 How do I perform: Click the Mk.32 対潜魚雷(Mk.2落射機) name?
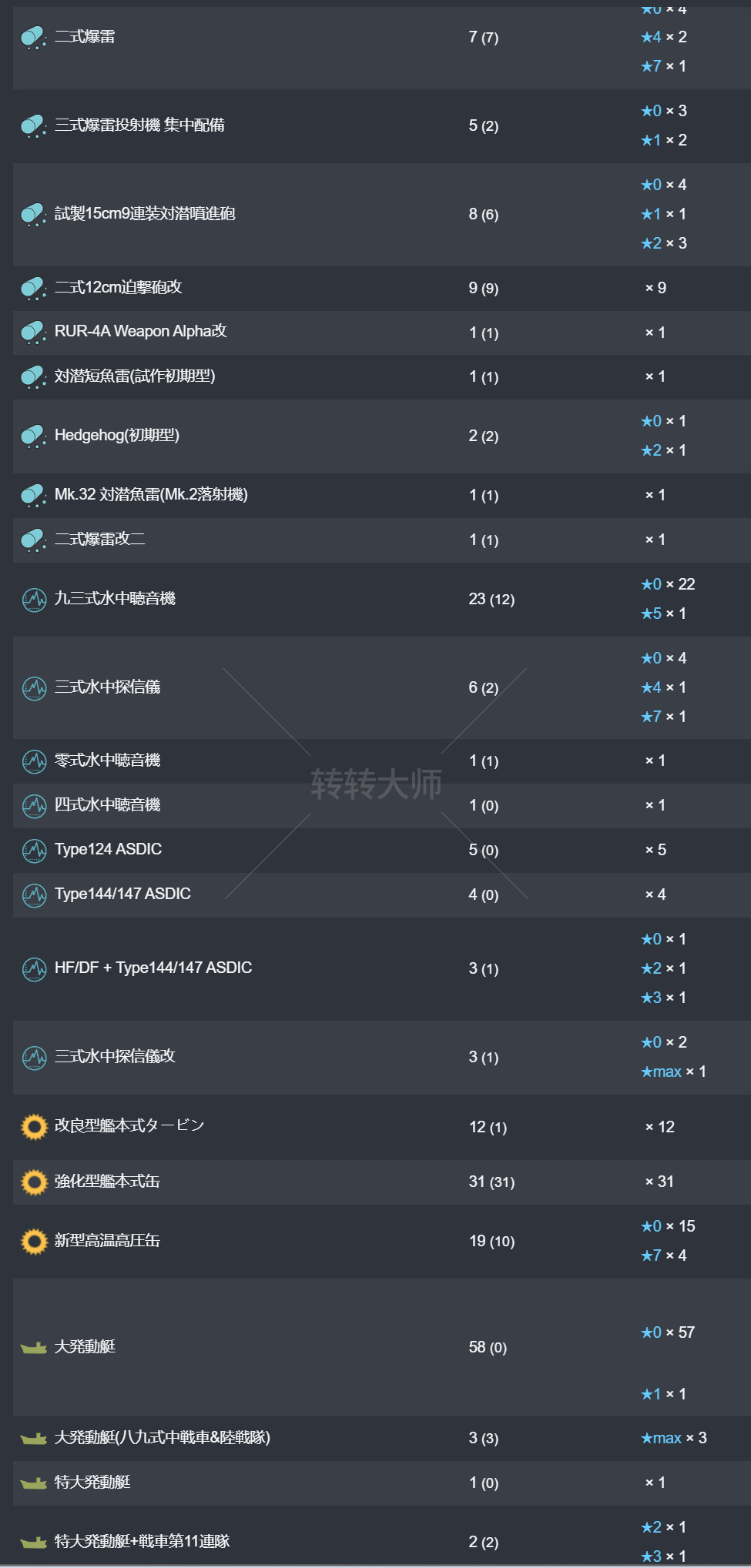tap(151, 494)
